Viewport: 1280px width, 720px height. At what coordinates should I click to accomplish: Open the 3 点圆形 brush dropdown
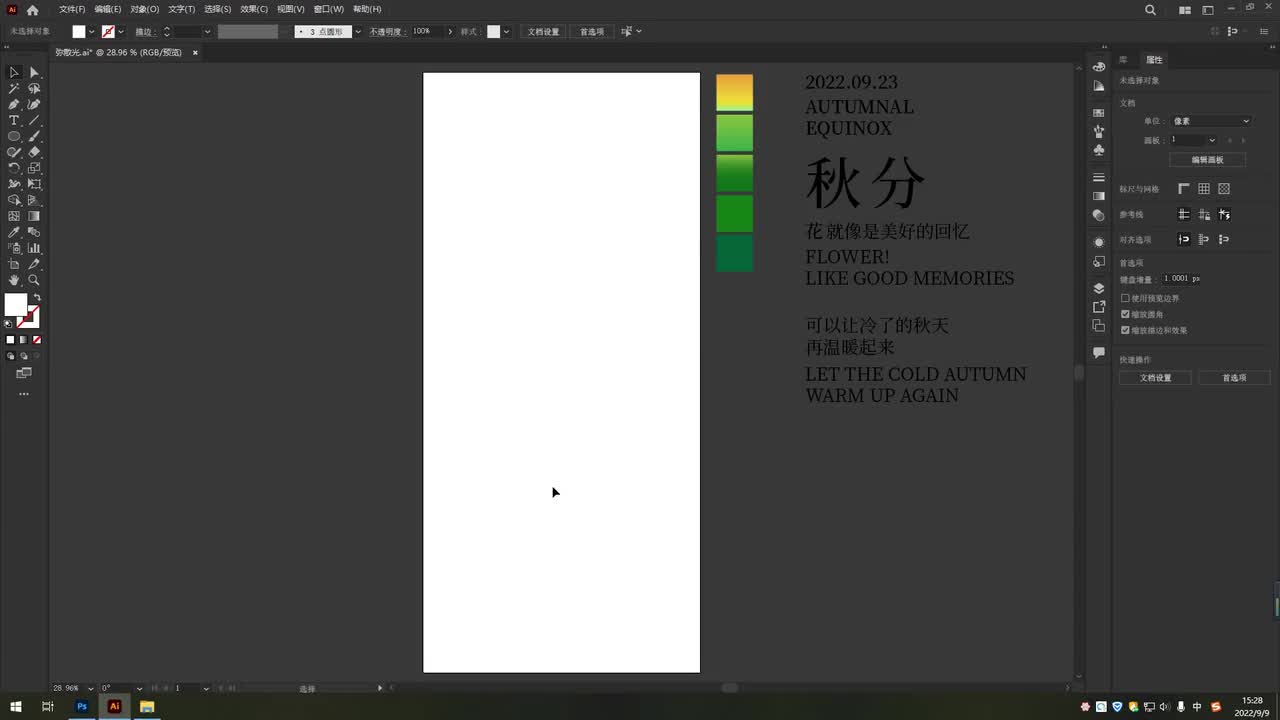[358, 32]
